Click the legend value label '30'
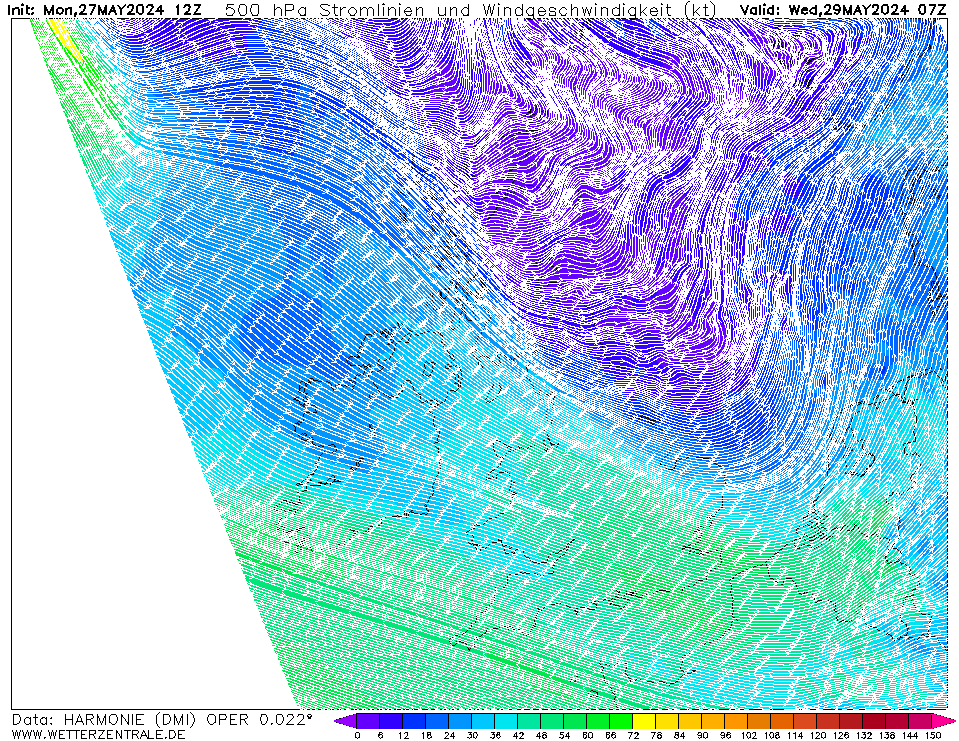This screenshot has height=741, width=959. point(472,735)
